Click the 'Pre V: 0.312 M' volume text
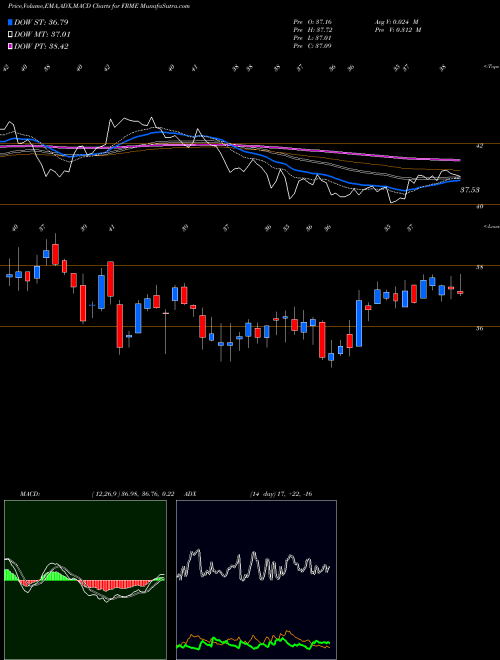Image resolution: width=500 pixels, height=660 pixels. click(x=397, y=30)
